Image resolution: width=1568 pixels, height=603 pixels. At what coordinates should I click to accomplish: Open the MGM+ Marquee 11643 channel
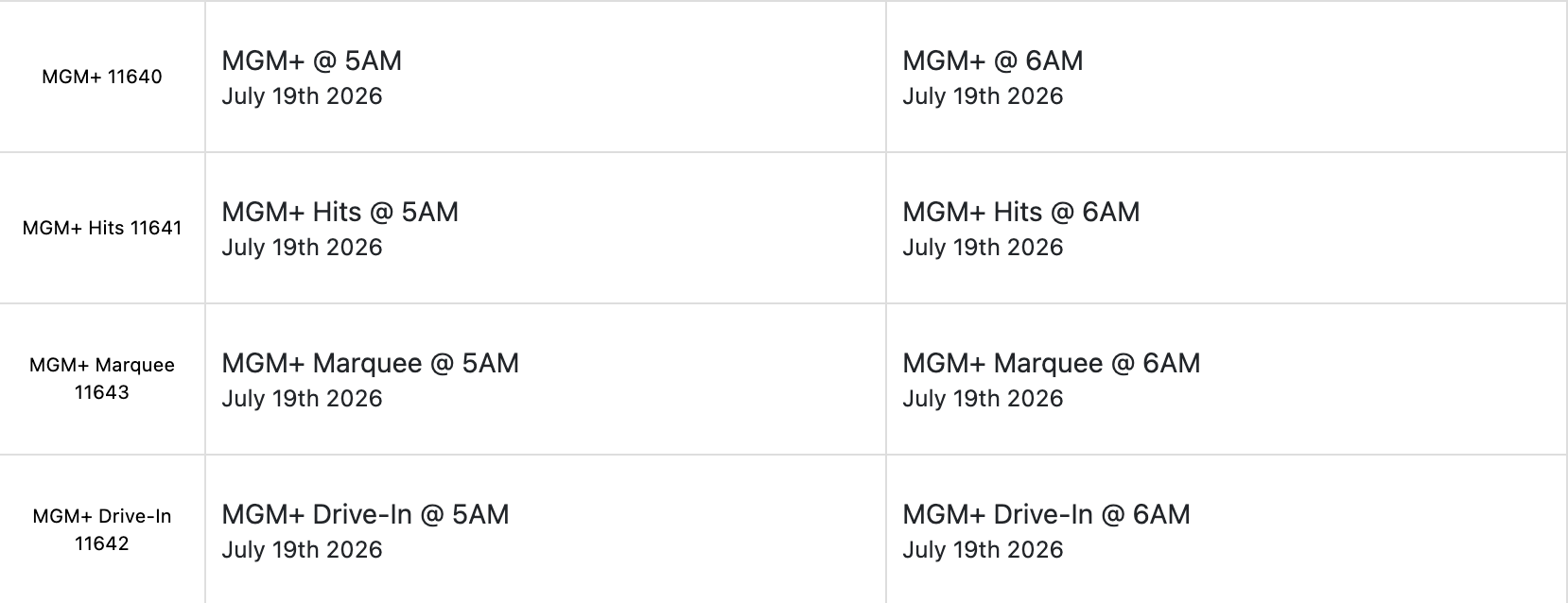click(102, 378)
